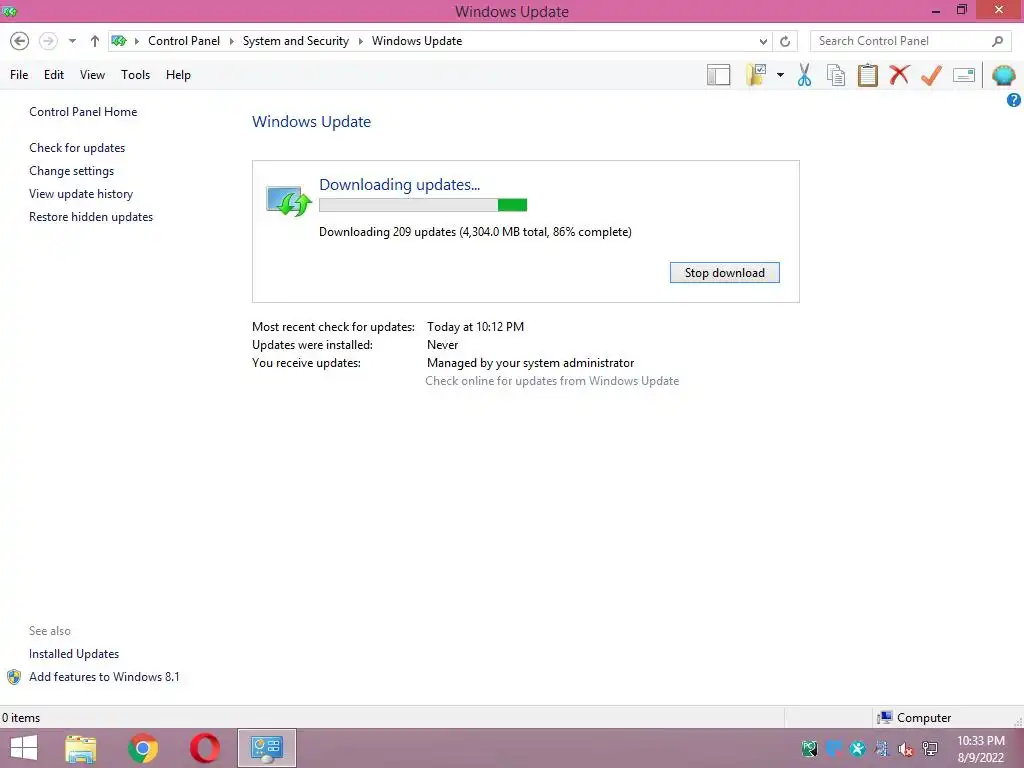Select Windows Update breadcrumb
Viewport: 1024px width, 768px height.
tap(417, 40)
